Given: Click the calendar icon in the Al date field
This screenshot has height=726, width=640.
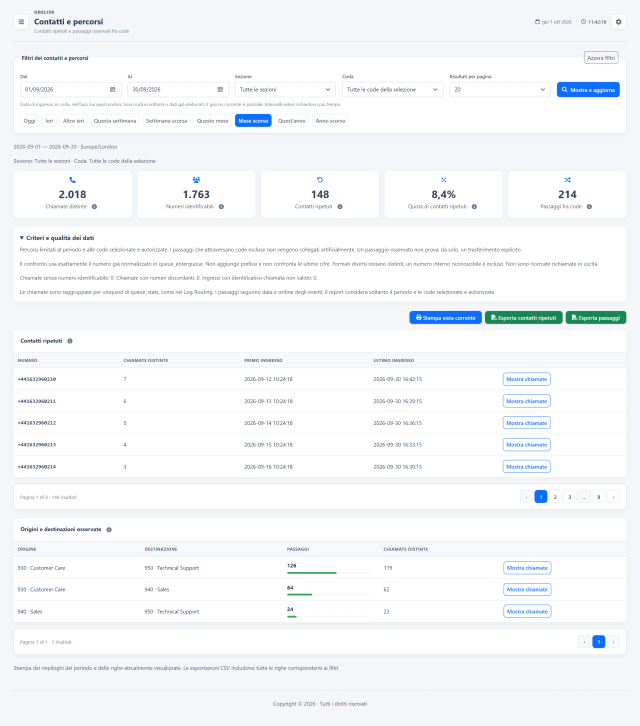Looking at the screenshot, I should [220, 89].
